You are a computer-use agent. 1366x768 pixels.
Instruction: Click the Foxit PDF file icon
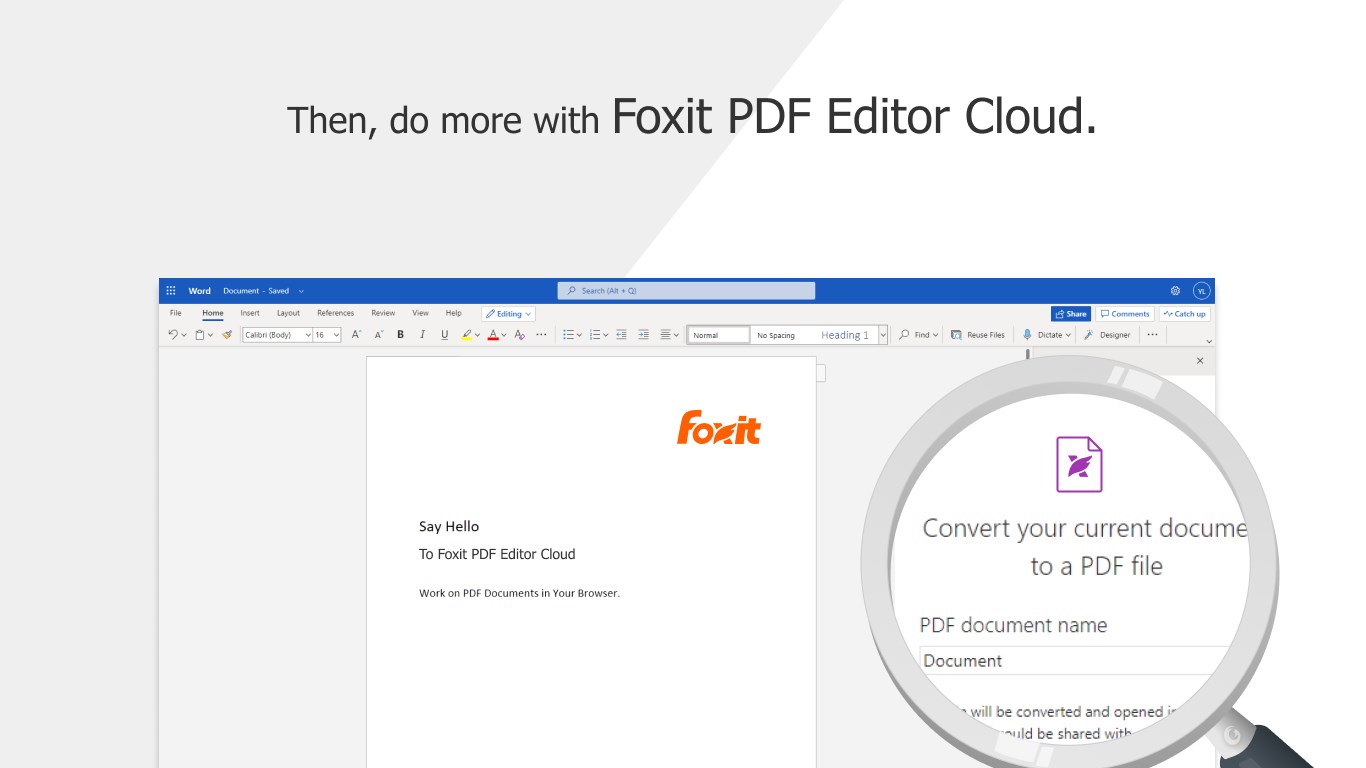pos(1079,465)
